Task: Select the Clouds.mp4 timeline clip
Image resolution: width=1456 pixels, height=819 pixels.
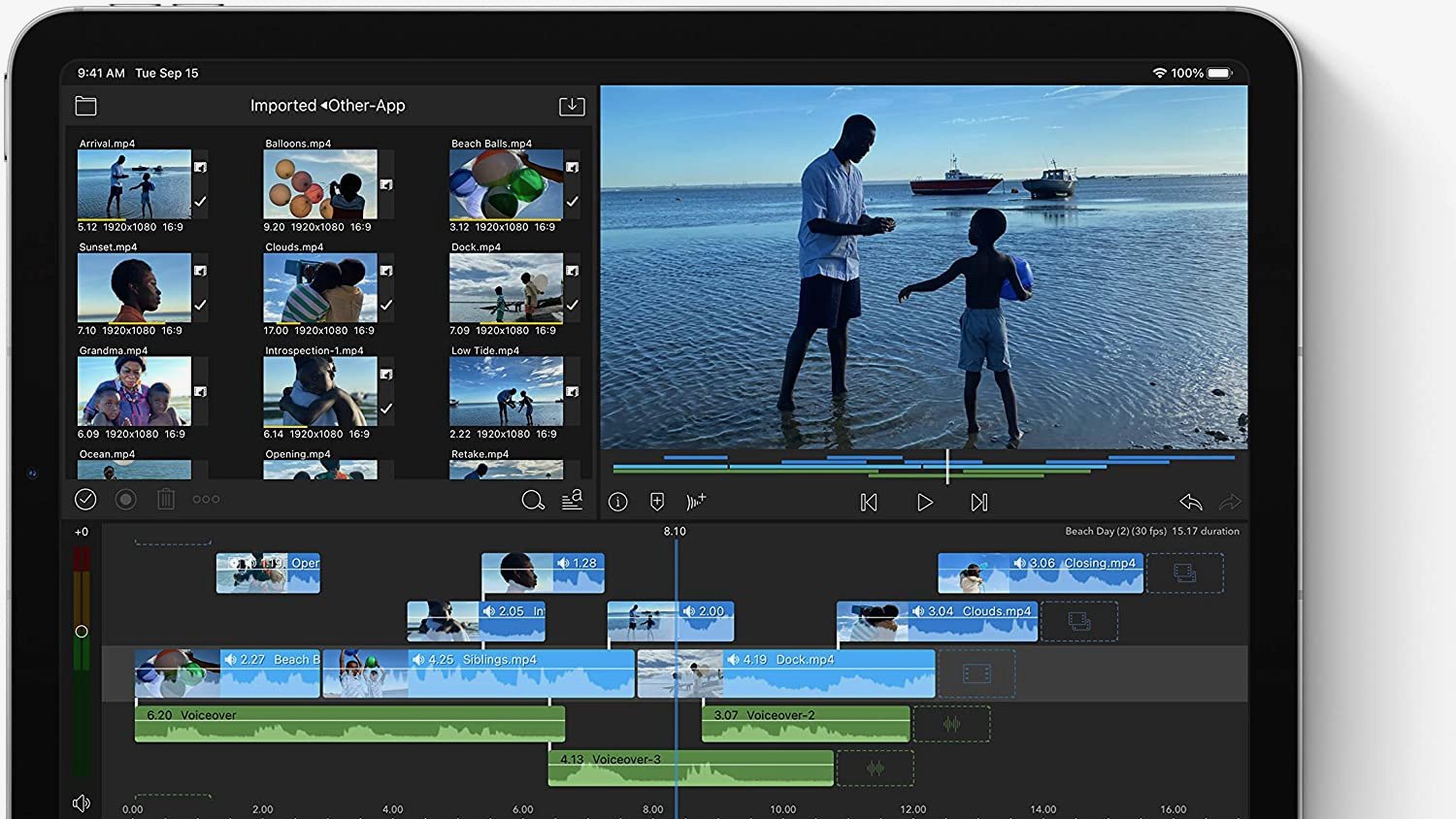Action: click(938, 622)
